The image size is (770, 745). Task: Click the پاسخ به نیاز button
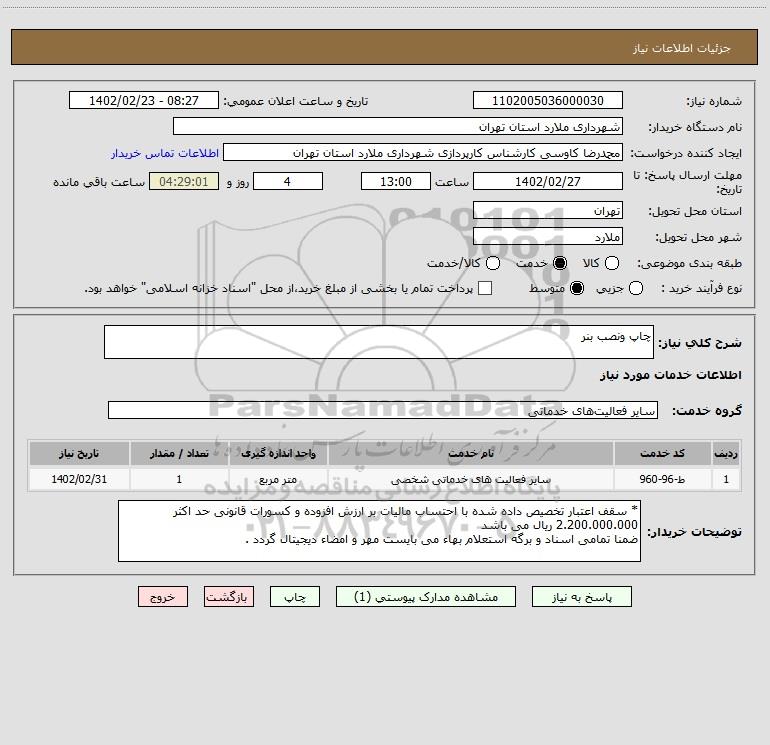(x=581, y=597)
